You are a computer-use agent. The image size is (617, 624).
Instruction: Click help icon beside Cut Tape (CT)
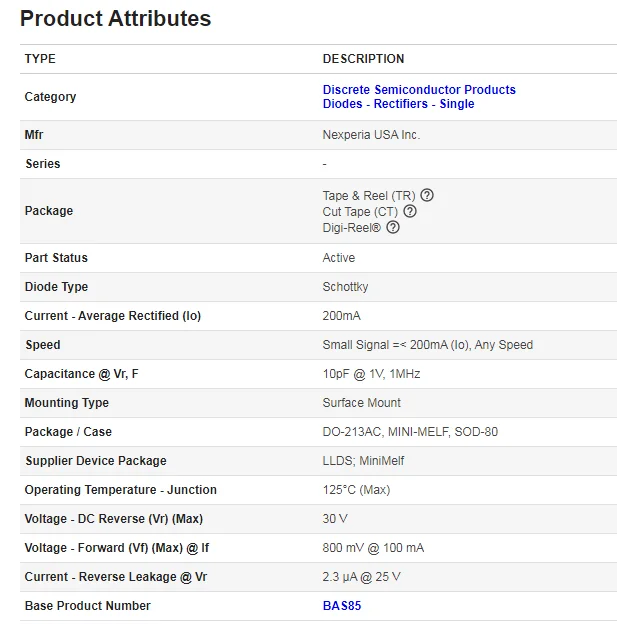tap(410, 211)
